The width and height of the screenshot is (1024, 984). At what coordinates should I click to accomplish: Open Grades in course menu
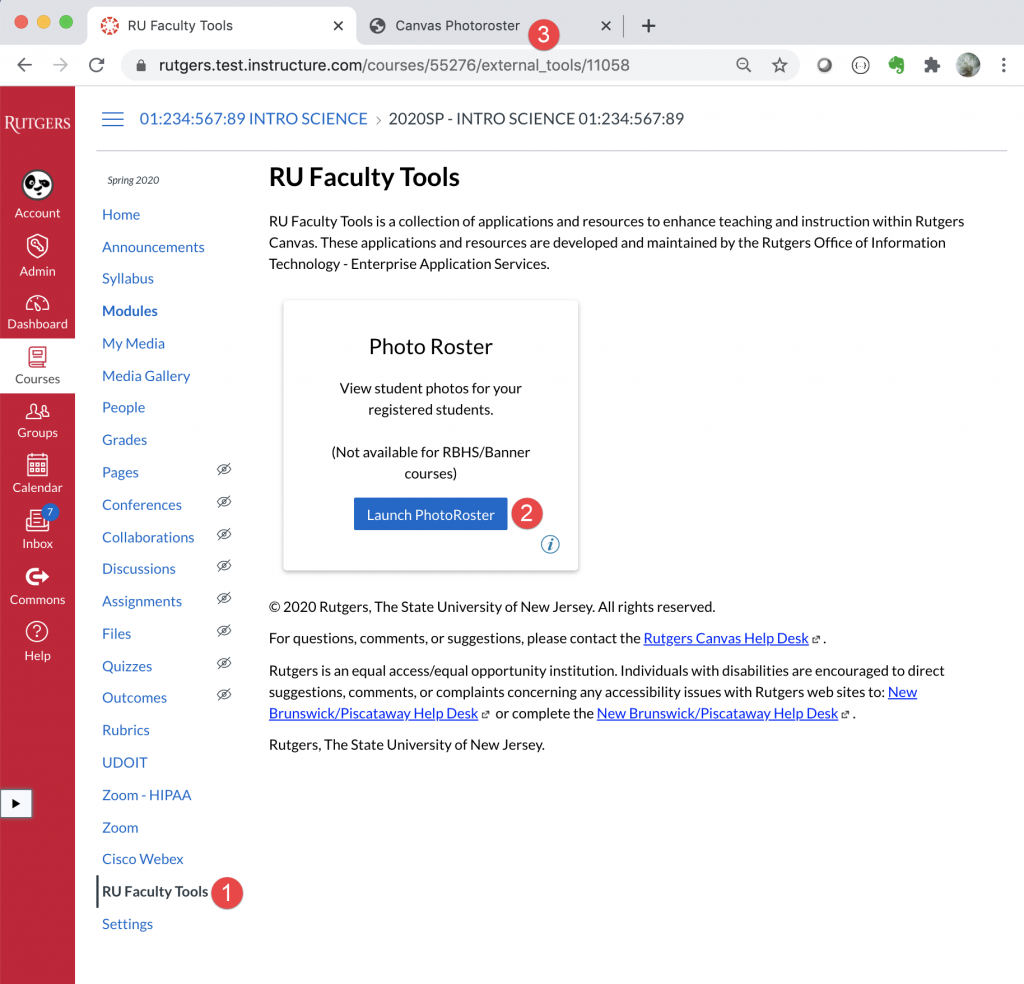coord(125,440)
